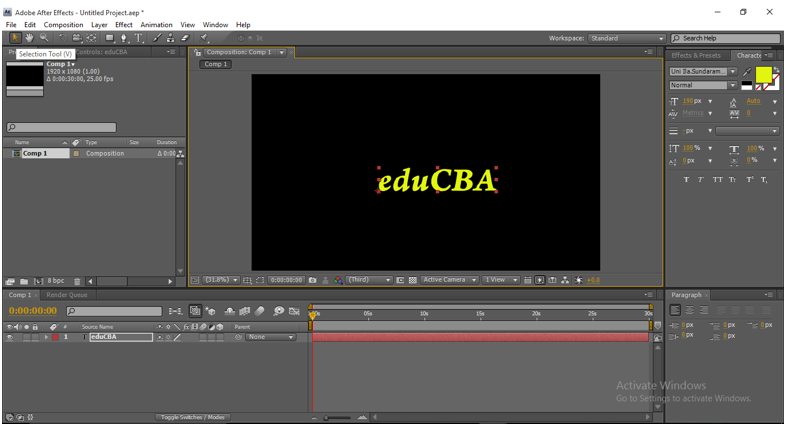Viewport: 785px width, 424px height.
Task: Open the Graph Editor icon
Action: tap(294, 311)
